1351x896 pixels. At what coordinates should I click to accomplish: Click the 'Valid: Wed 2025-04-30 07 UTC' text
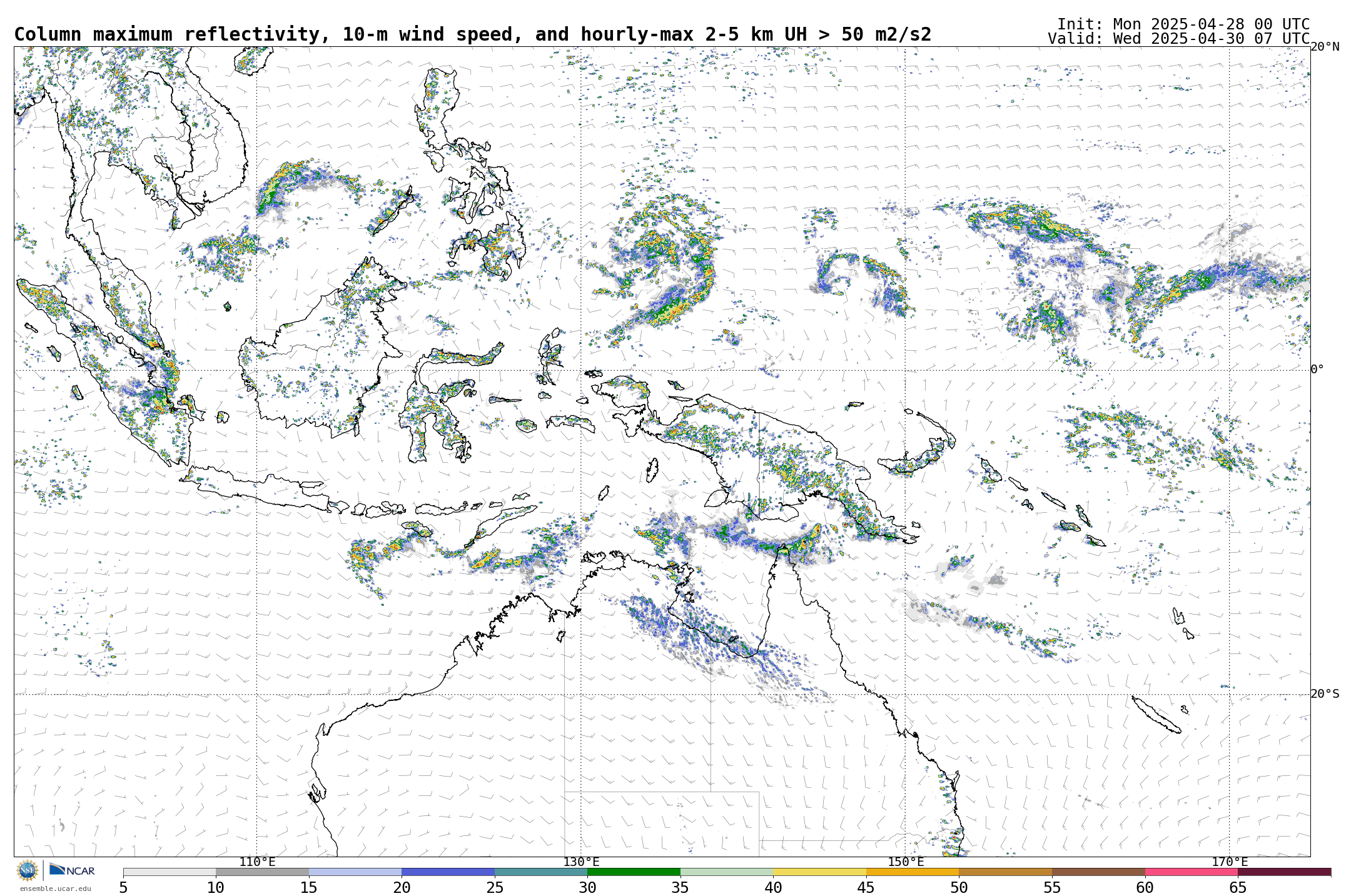(1178, 39)
